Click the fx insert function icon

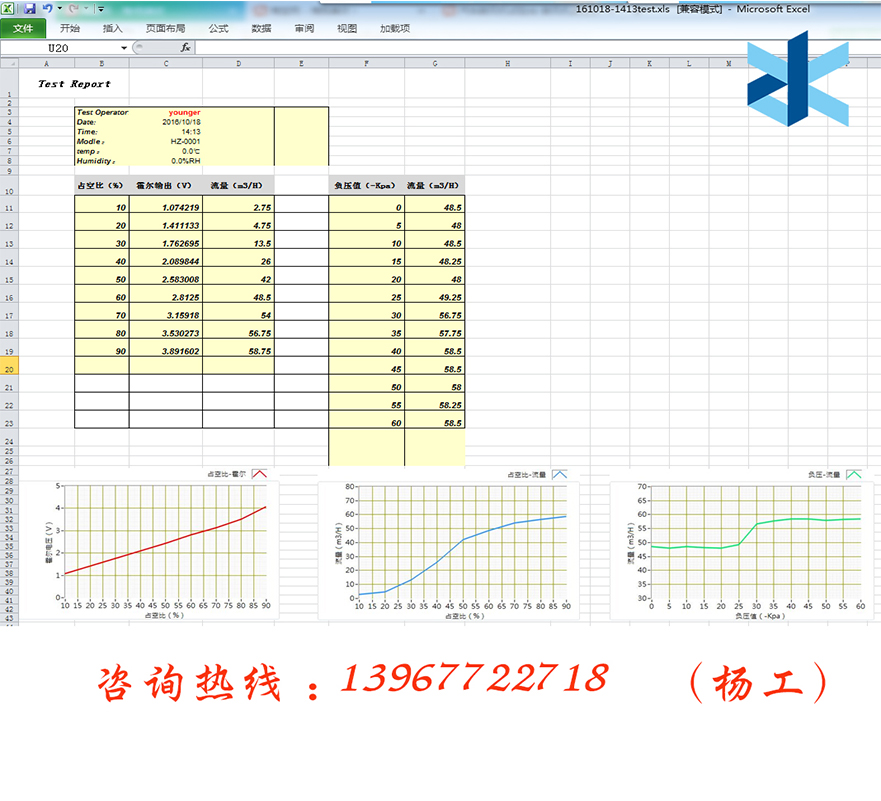(x=185, y=47)
